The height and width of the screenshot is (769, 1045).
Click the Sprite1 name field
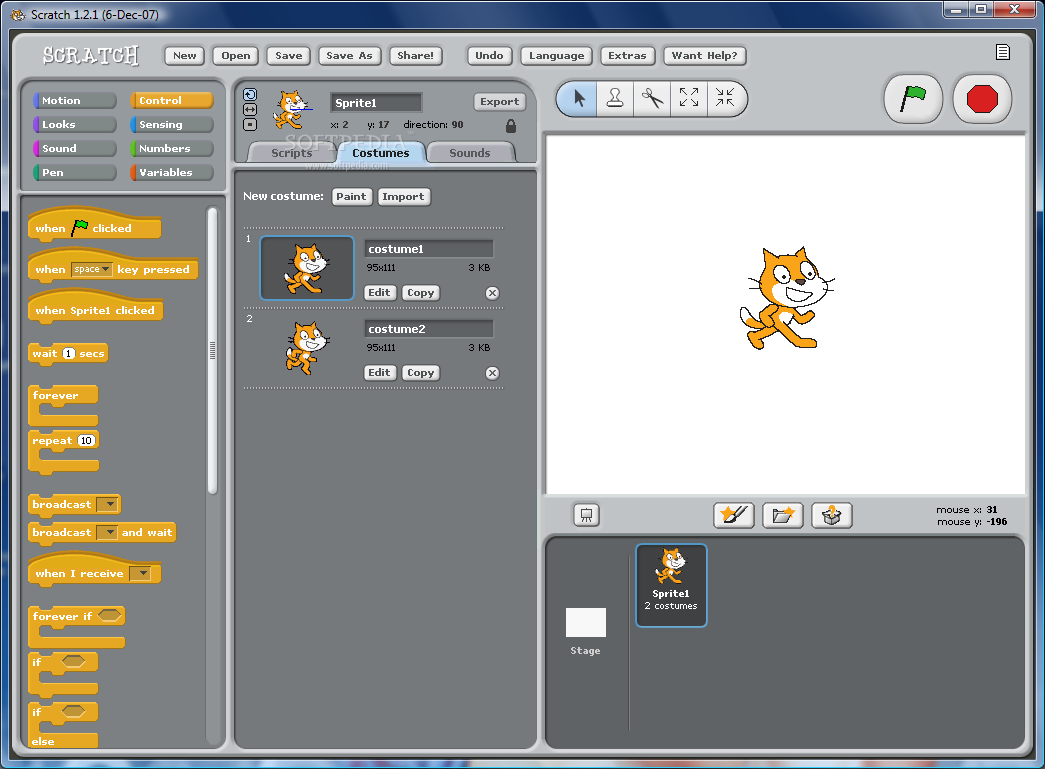point(376,103)
